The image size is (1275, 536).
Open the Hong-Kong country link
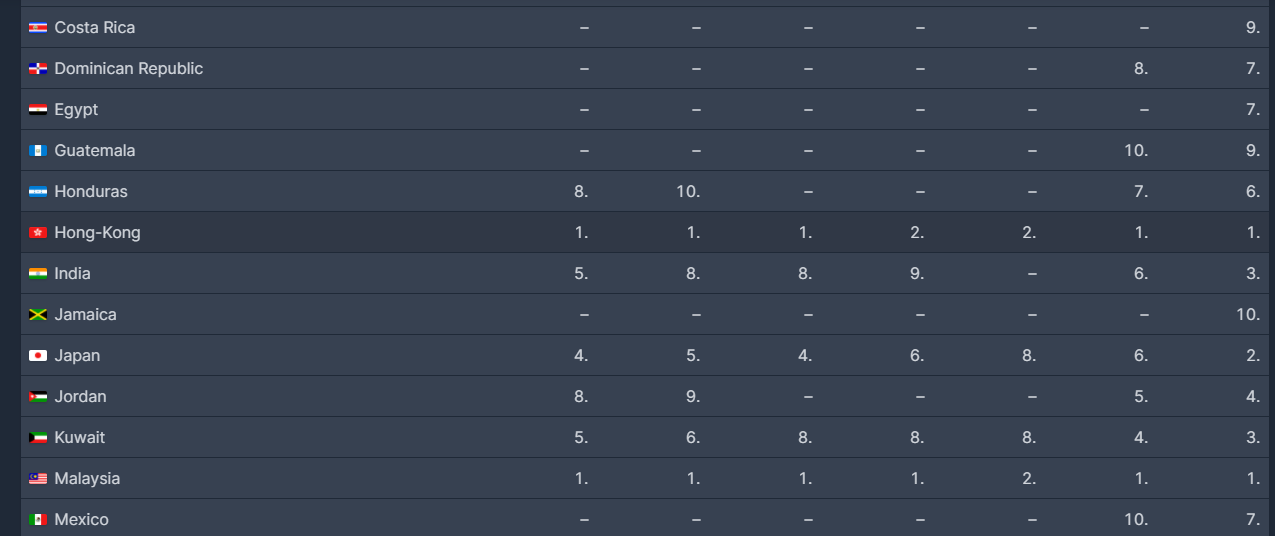[x=97, y=233]
